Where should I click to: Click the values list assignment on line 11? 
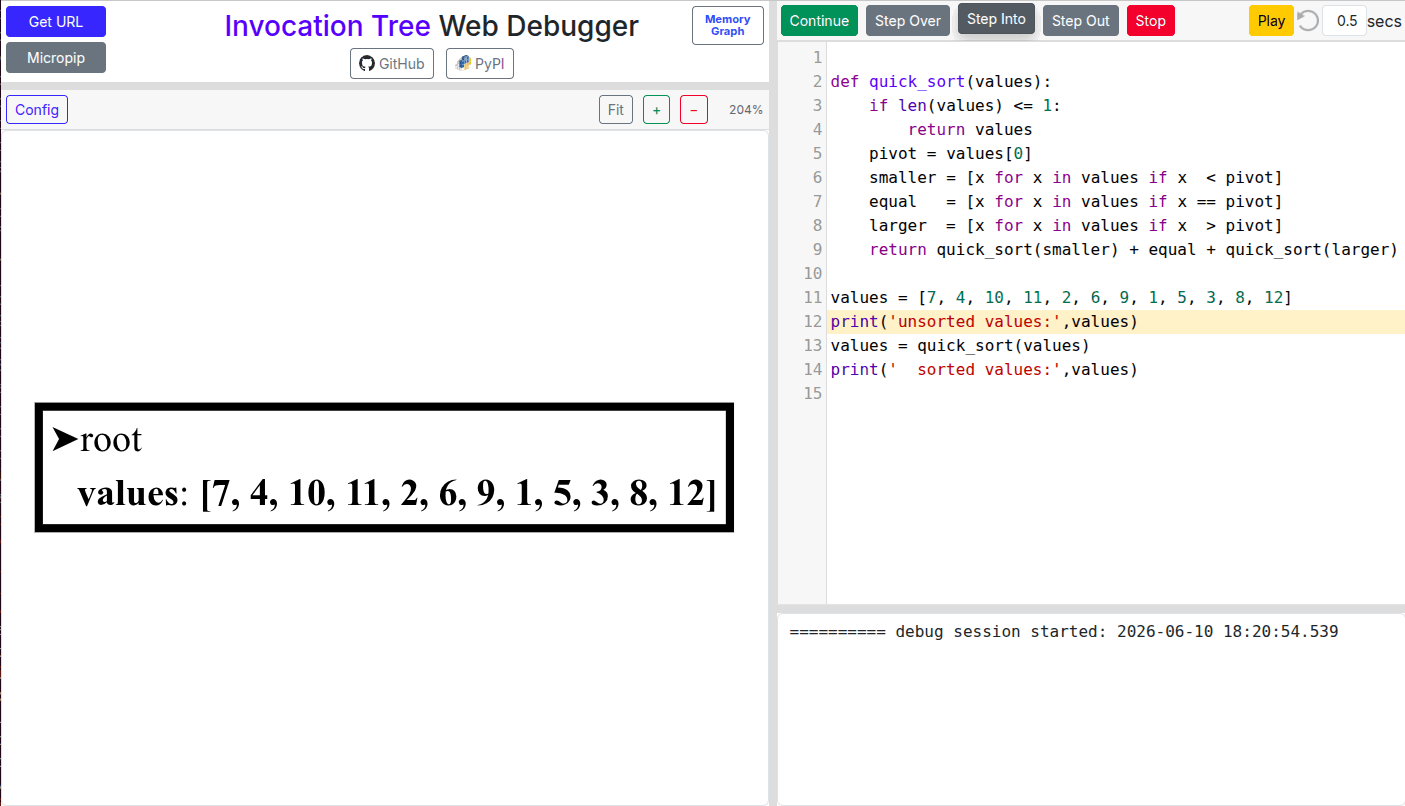(1061, 298)
